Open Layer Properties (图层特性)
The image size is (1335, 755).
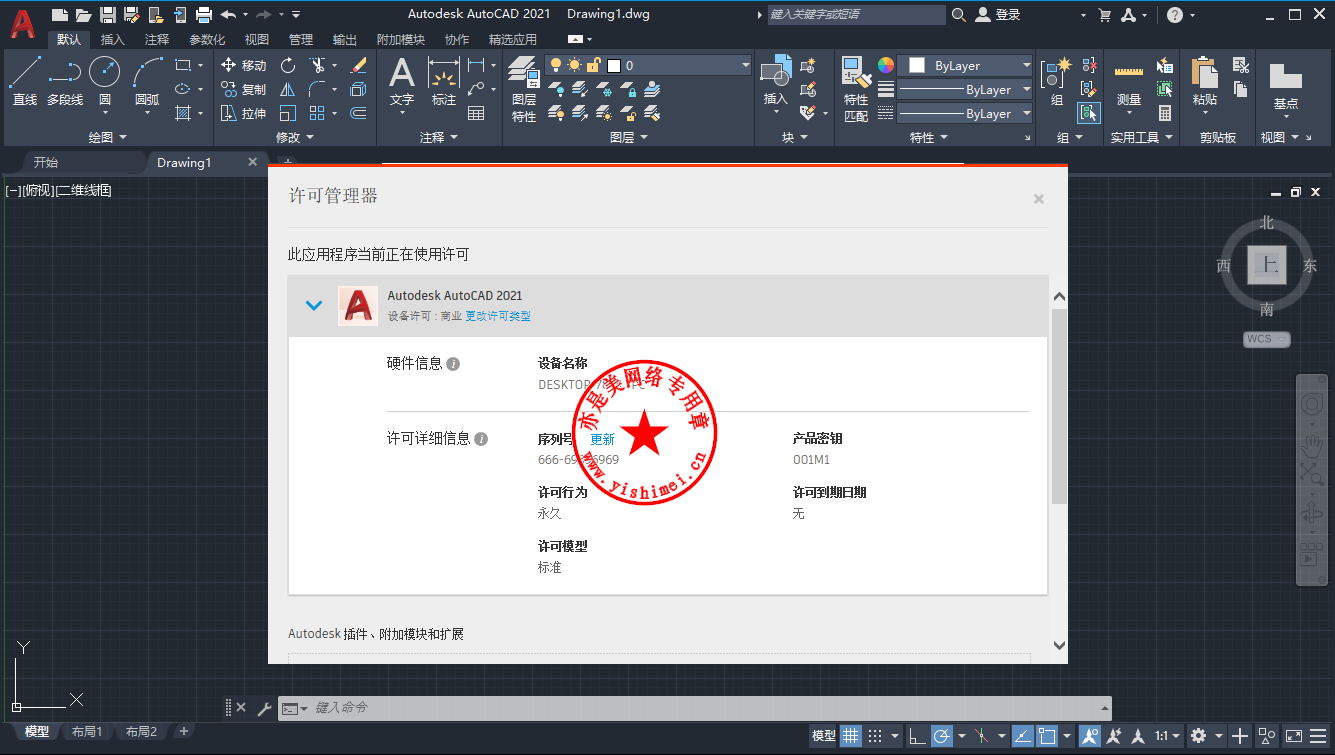(524, 88)
